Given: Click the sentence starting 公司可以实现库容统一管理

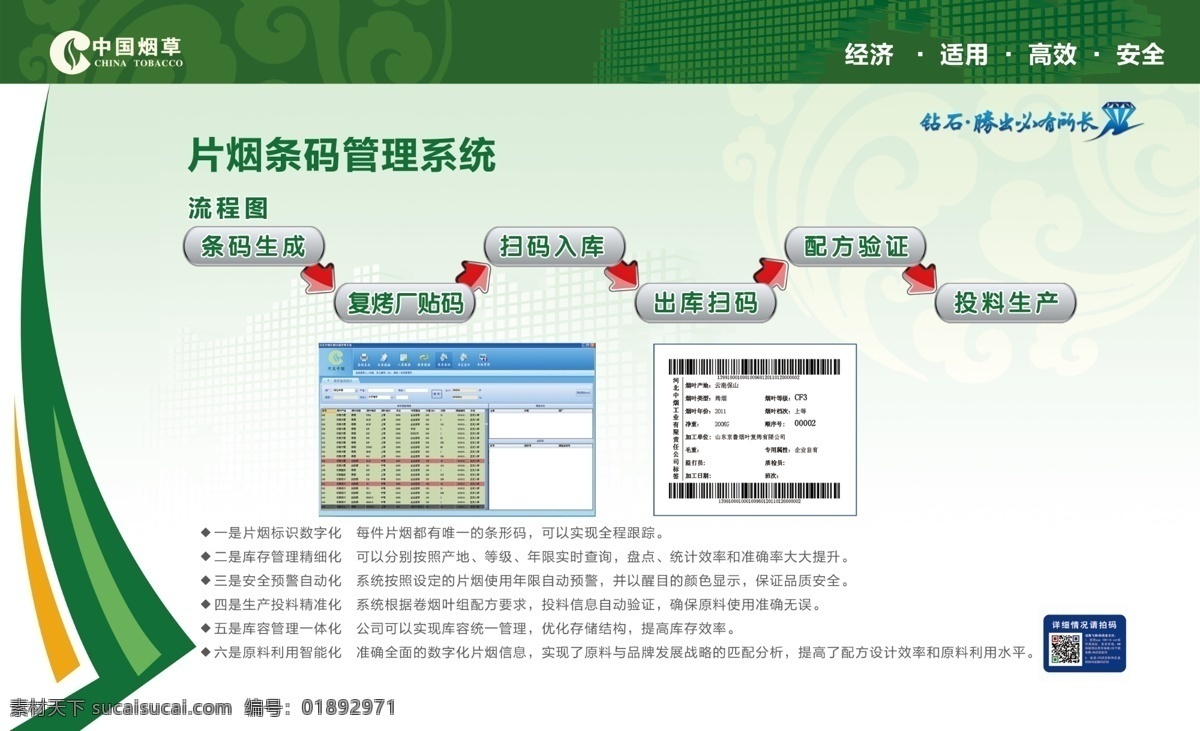Looking at the screenshot, I should point(547,629).
